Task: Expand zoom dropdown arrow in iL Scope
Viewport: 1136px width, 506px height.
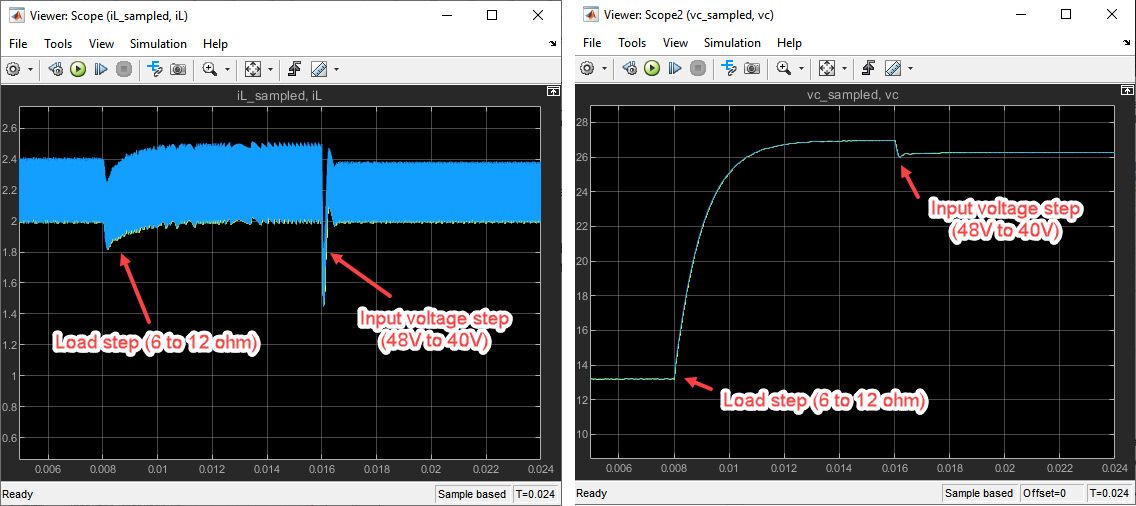Action: coord(227,70)
